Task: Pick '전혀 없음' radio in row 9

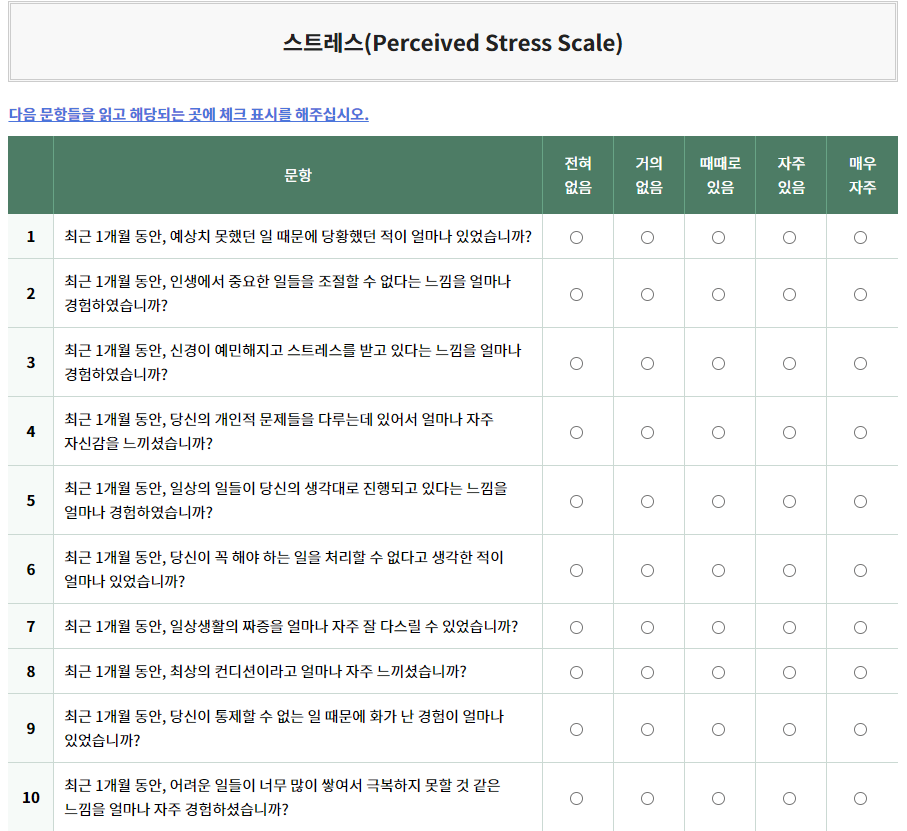Action: pyautogui.click(x=576, y=729)
